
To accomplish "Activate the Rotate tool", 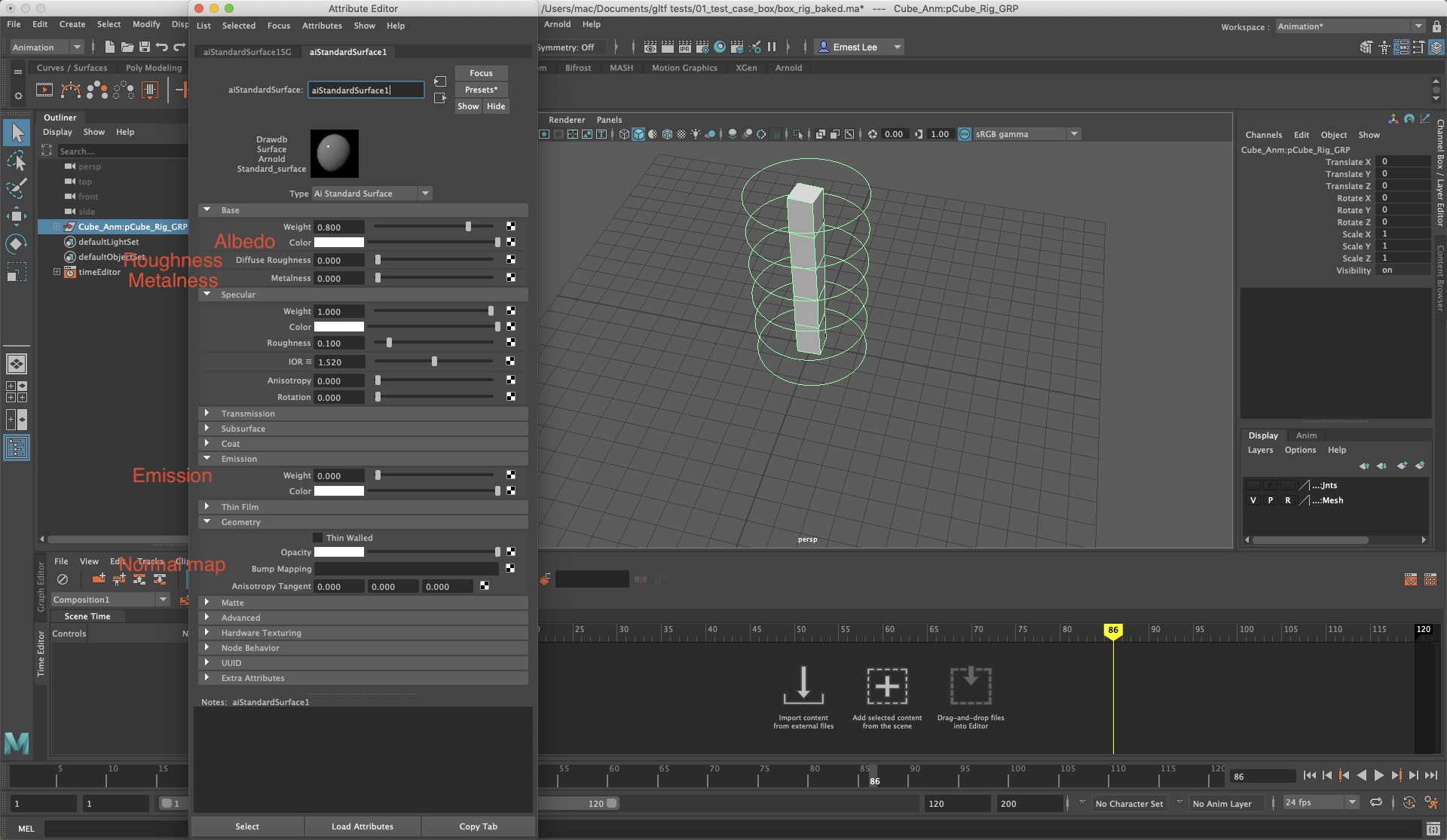I will click(17, 243).
